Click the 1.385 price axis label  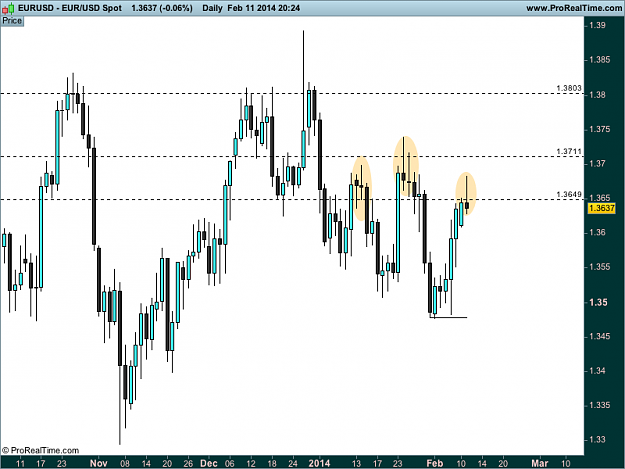point(599,60)
